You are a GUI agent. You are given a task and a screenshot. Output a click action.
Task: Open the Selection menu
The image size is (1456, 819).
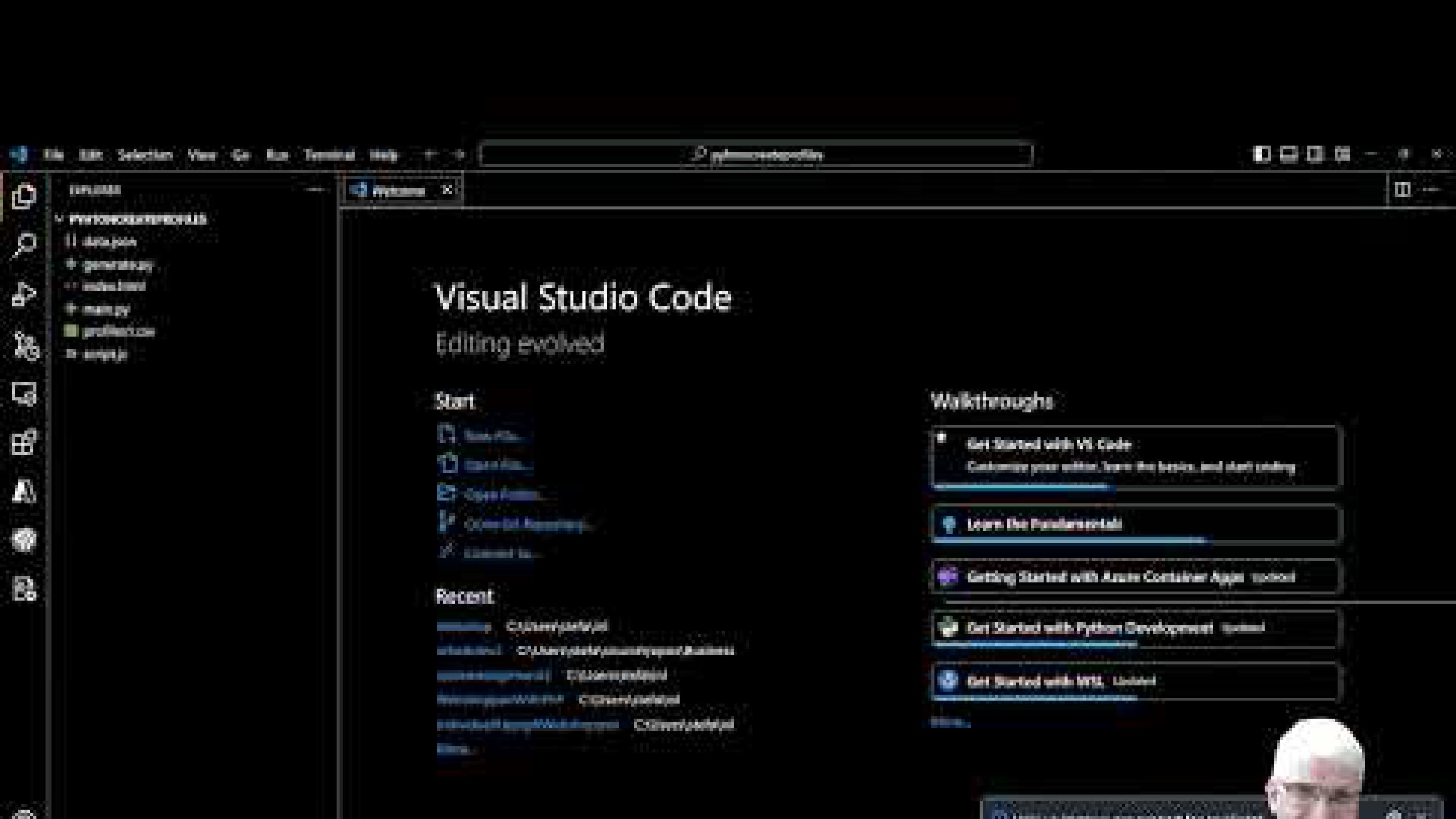[145, 155]
